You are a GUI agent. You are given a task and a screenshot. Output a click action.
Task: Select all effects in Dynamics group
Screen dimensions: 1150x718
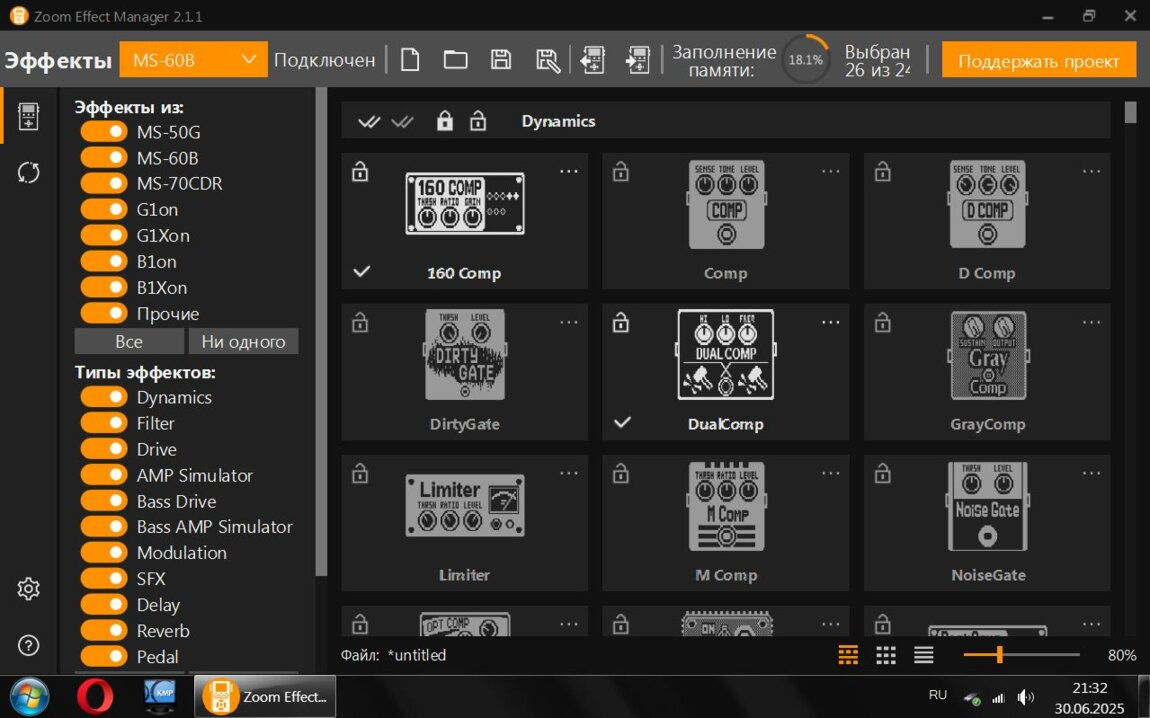pyautogui.click(x=368, y=122)
